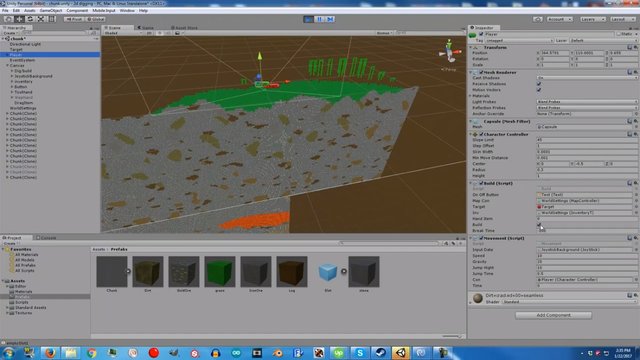
Task: Click the Play button
Action: [x=309, y=19]
